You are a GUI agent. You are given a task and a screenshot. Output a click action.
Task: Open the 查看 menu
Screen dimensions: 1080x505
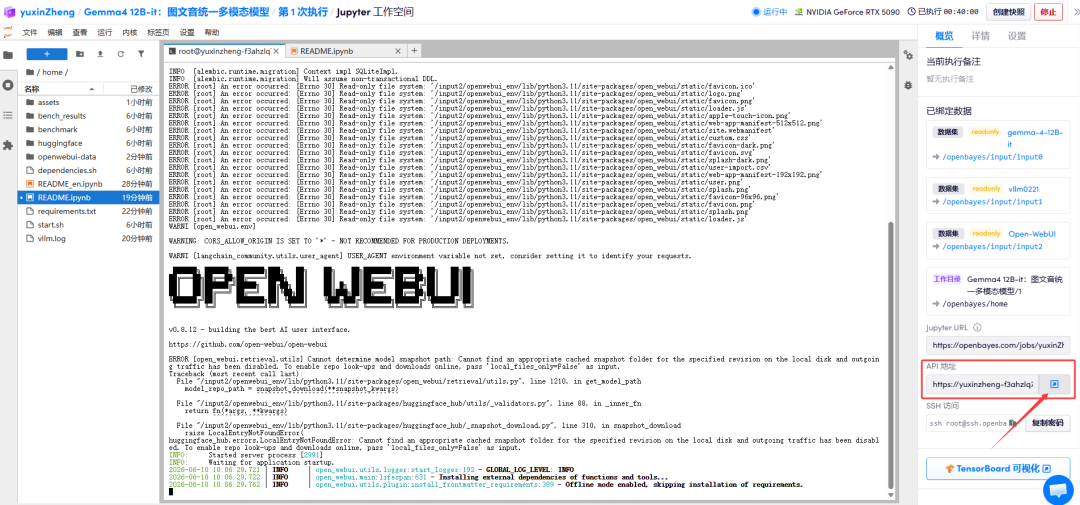point(80,32)
